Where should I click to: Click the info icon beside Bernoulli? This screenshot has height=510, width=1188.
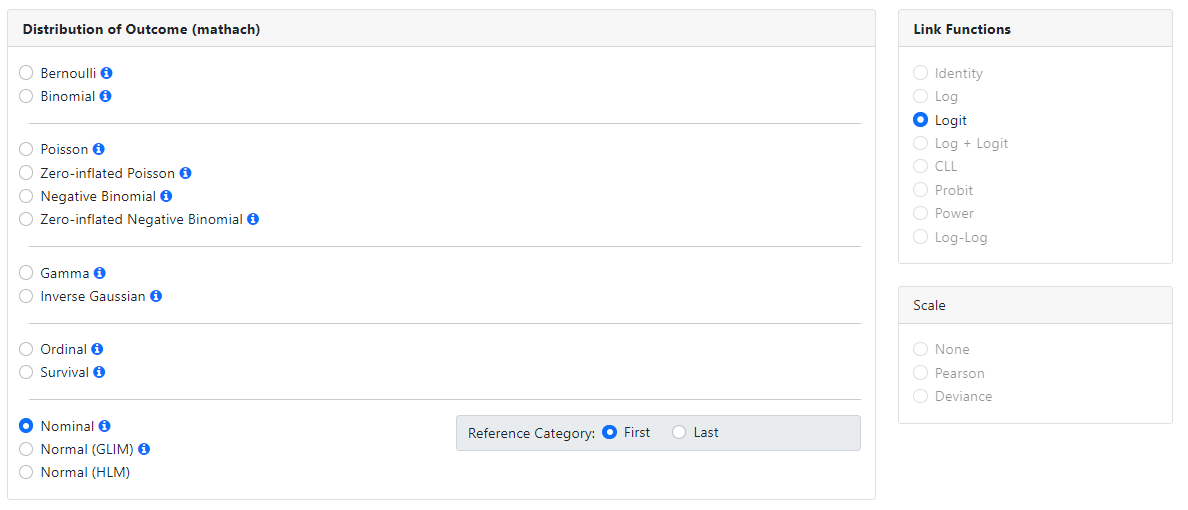[x=107, y=73]
